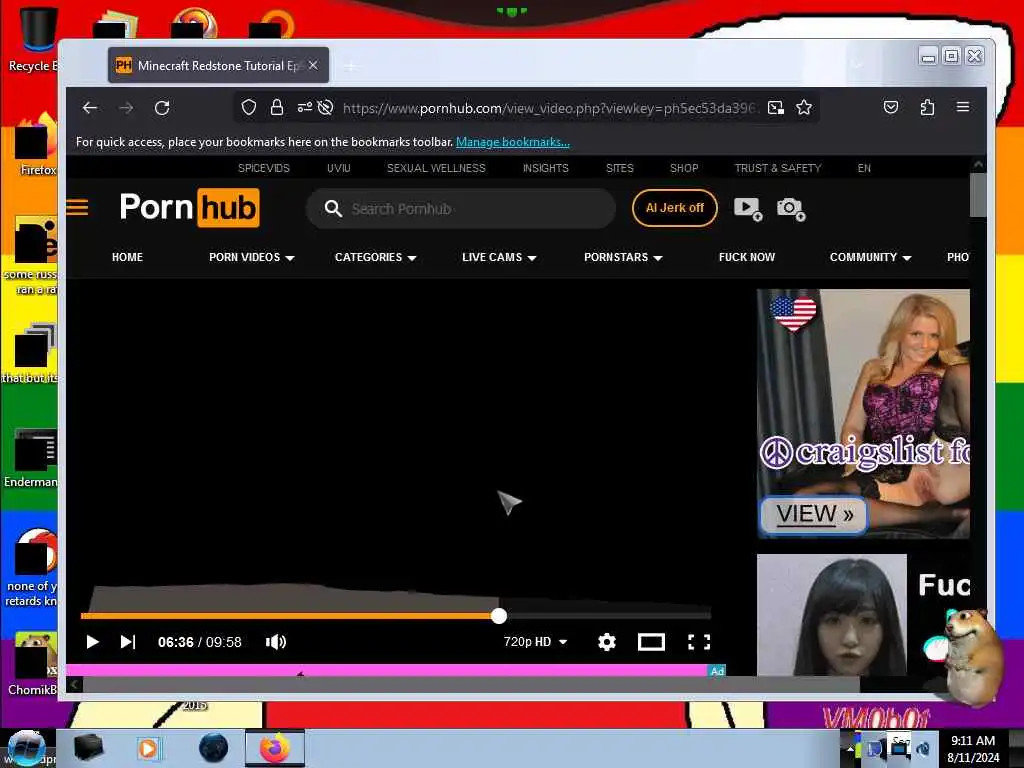Click the video progress slider handle

(499, 616)
